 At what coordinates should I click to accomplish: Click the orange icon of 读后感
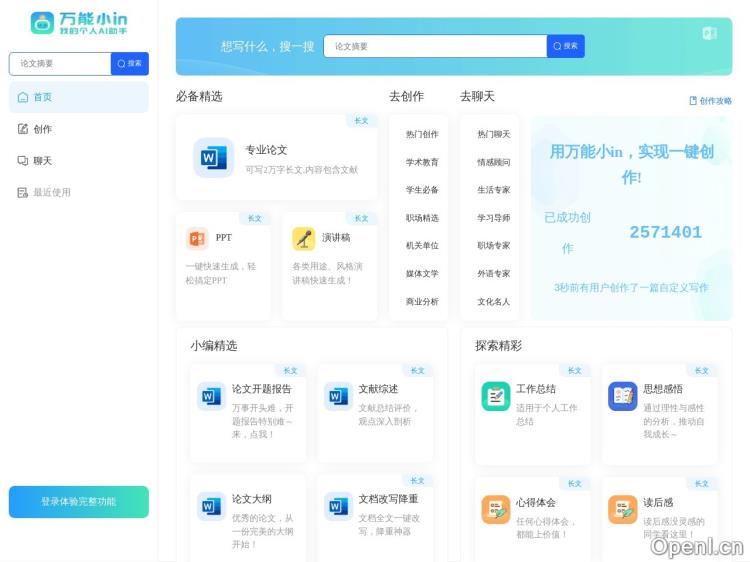622,509
